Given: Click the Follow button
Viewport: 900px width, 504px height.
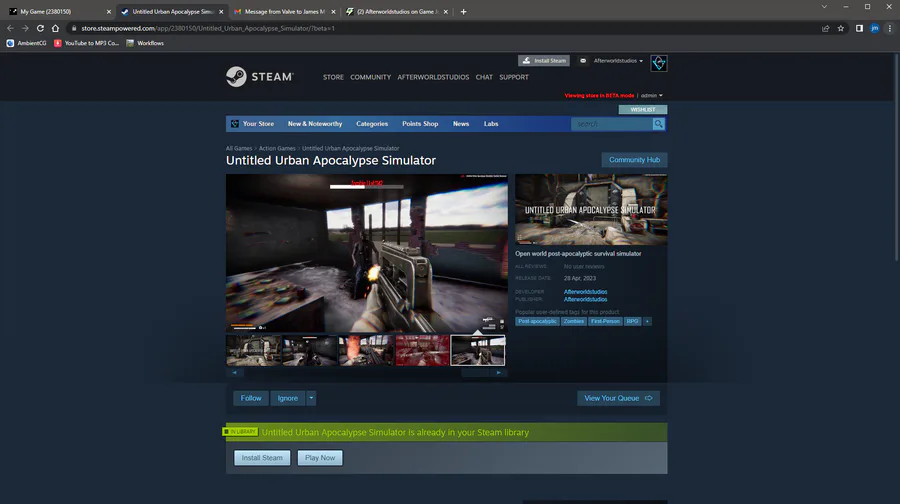Looking at the screenshot, I should point(251,398).
